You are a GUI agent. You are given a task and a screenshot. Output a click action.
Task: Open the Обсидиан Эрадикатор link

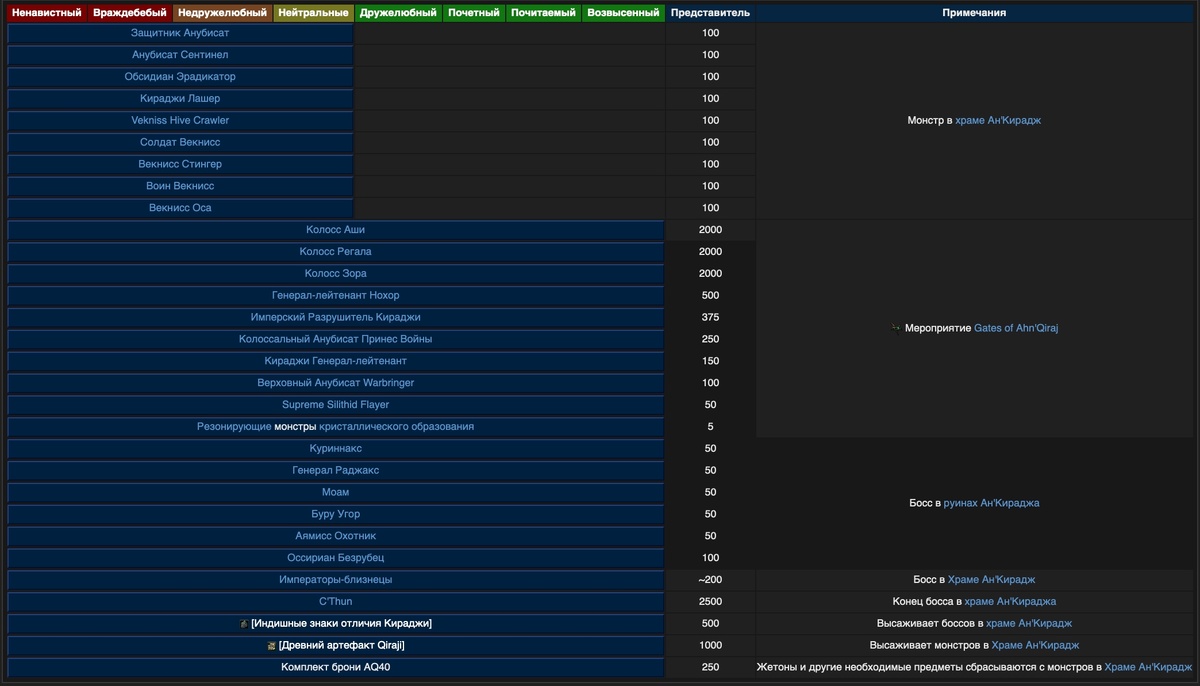click(x=180, y=77)
